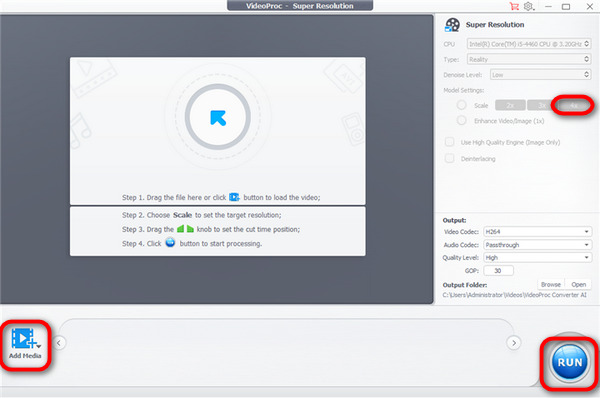Enable Use High Quality Engine checkbox

click(449, 142)
